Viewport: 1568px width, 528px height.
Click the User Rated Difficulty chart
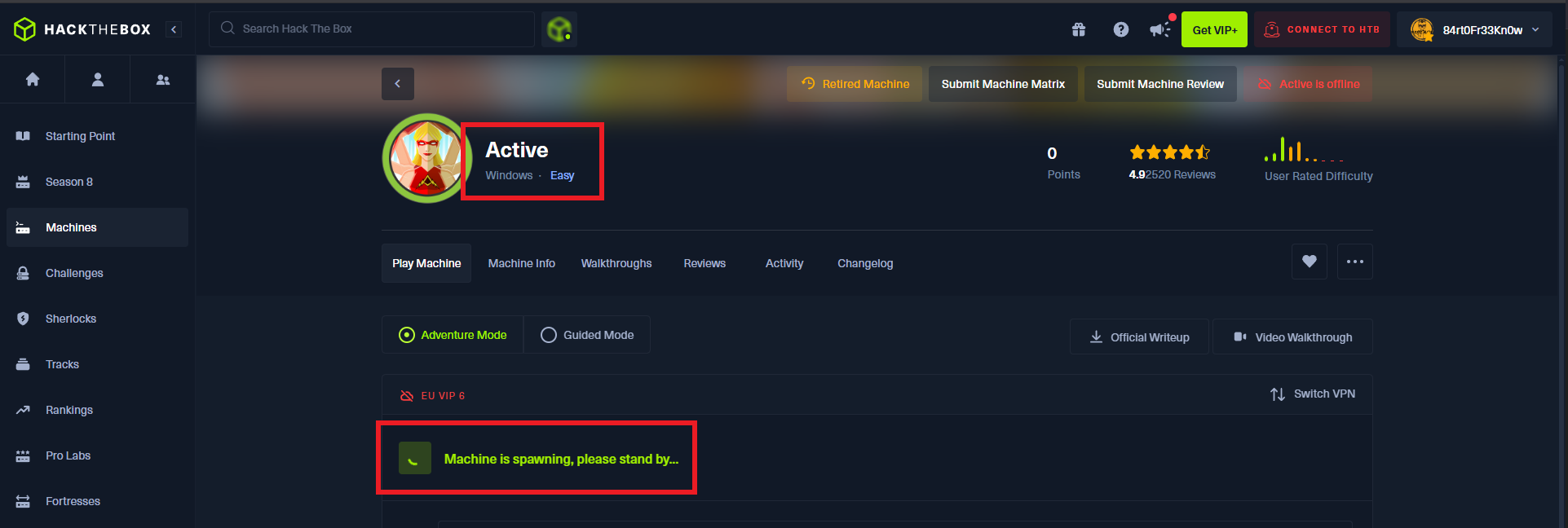[x=1318, y=159]
